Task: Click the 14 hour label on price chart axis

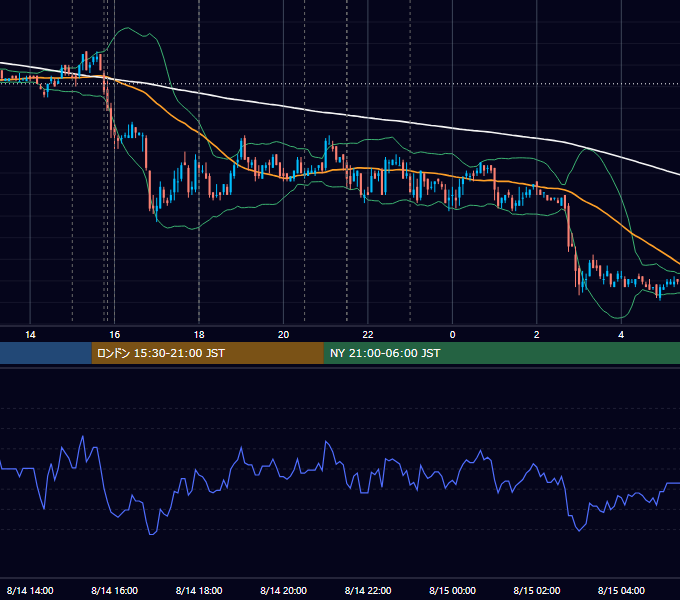Action: (x=30, y=335)
